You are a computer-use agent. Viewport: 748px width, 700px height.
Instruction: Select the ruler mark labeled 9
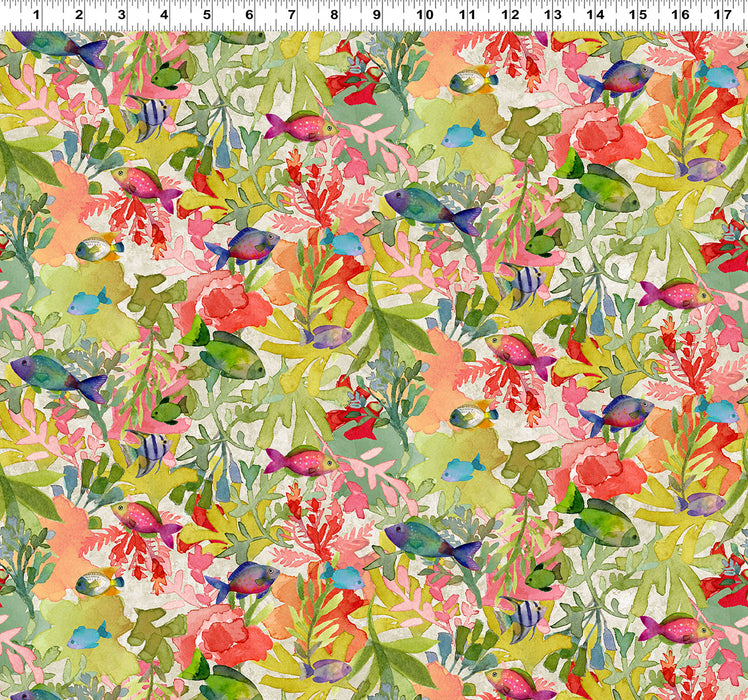click(376, 15)
